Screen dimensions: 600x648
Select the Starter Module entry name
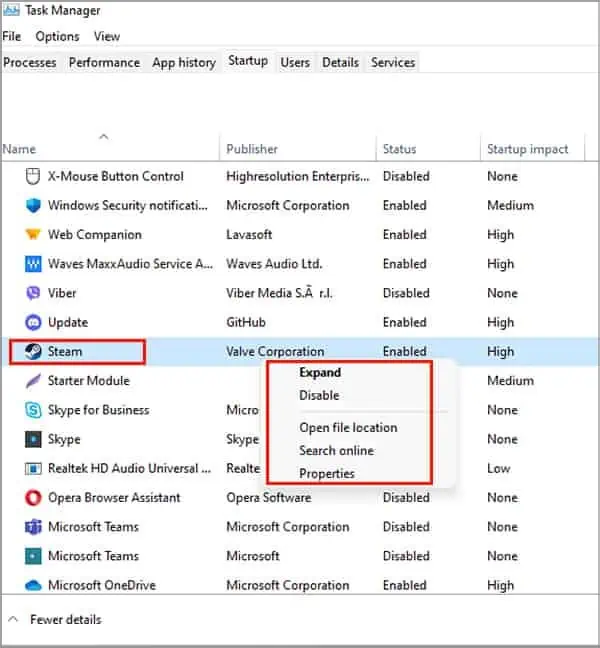coord(89,381)
